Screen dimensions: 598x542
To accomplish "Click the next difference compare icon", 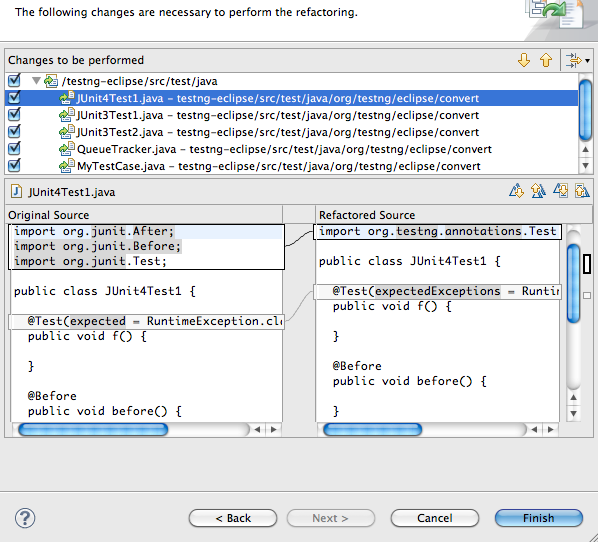I will coord(516,191).
